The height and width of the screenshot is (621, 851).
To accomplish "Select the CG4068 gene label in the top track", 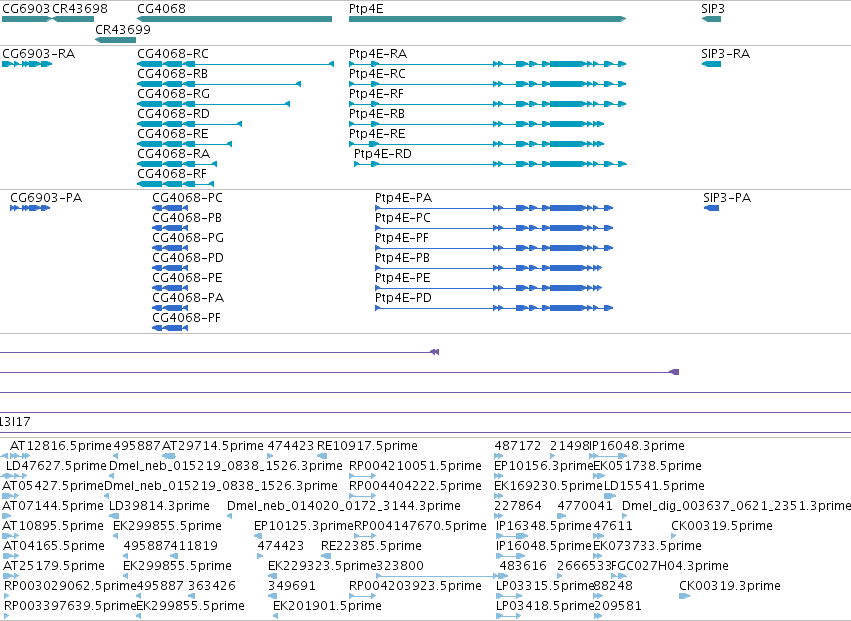I will click(x=161, y=9).
